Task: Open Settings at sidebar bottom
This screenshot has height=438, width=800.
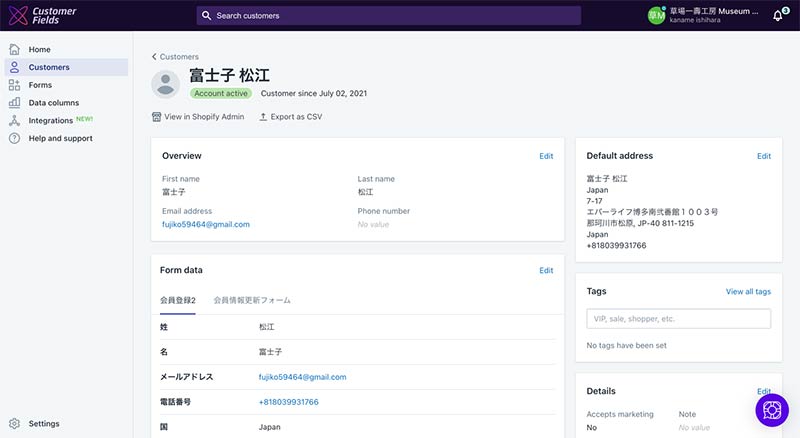Action: pos(43,424)
